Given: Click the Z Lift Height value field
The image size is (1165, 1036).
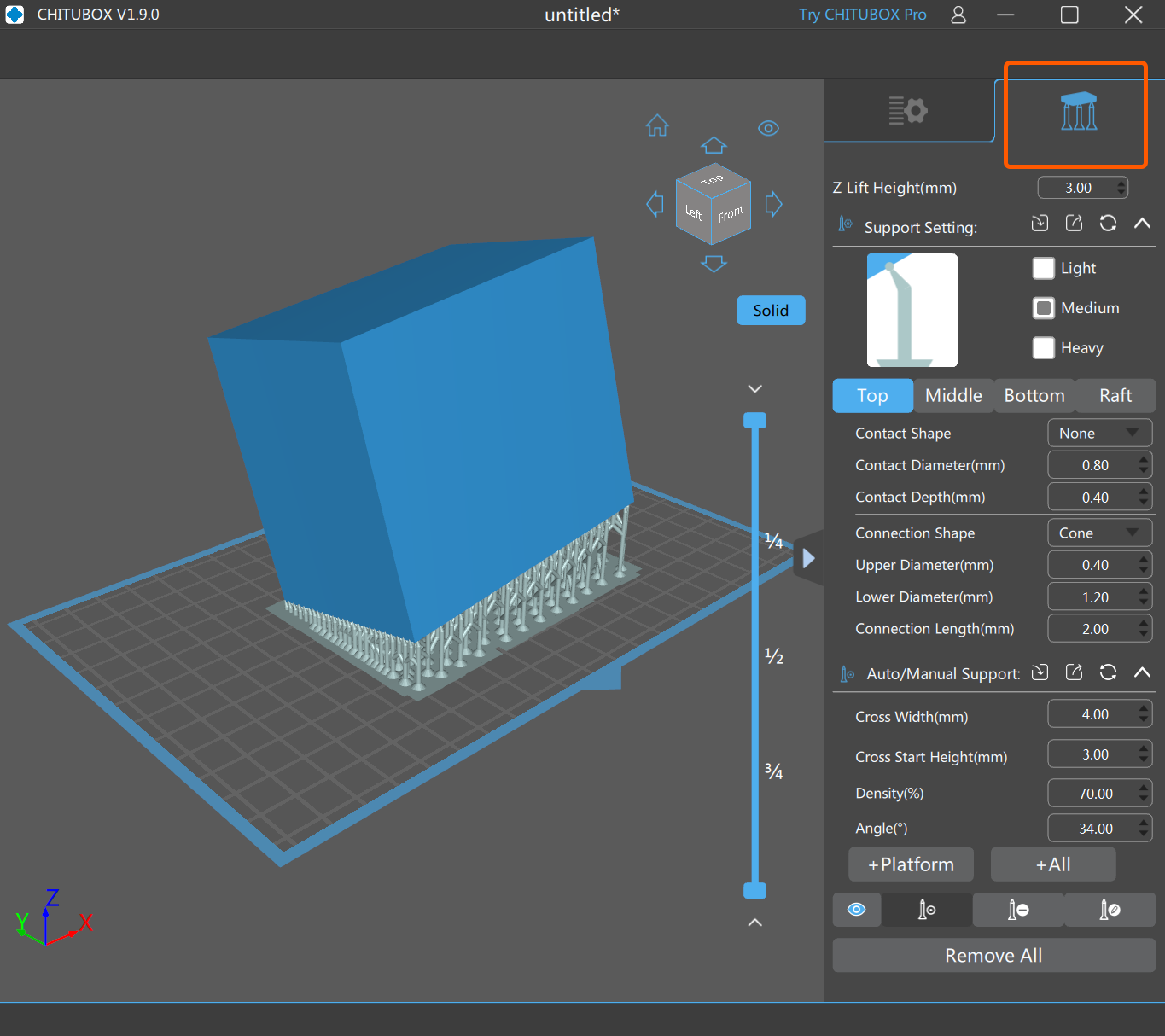Looking at the screenshot, I should pos(1082,188).
